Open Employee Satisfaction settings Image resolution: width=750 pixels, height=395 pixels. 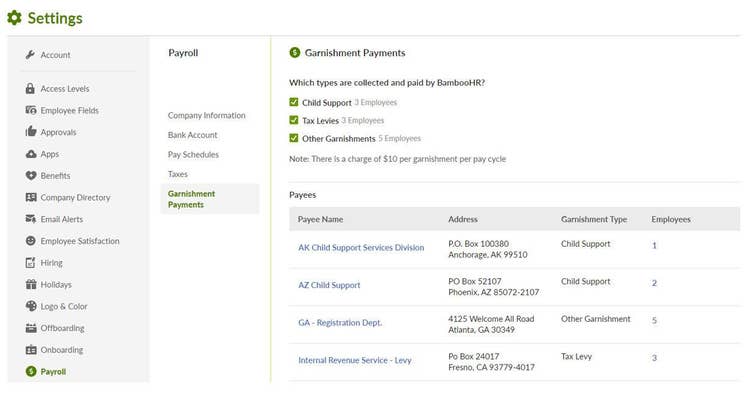click(x=80, y=241)
